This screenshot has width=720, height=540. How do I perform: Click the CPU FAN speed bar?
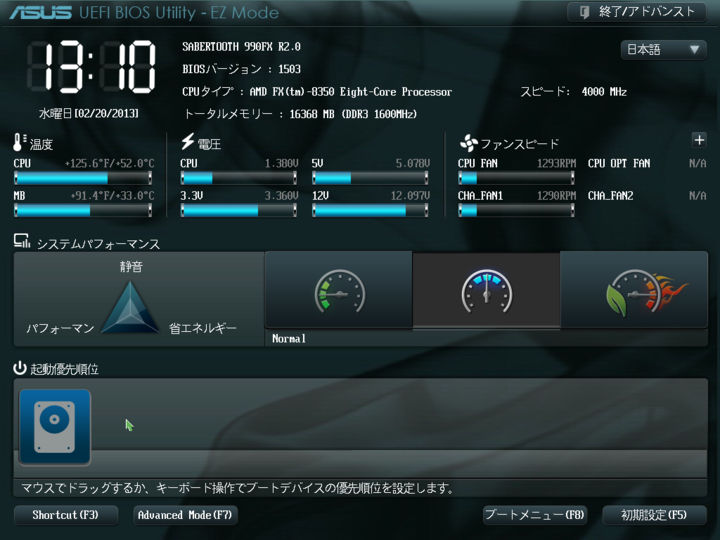516,178
